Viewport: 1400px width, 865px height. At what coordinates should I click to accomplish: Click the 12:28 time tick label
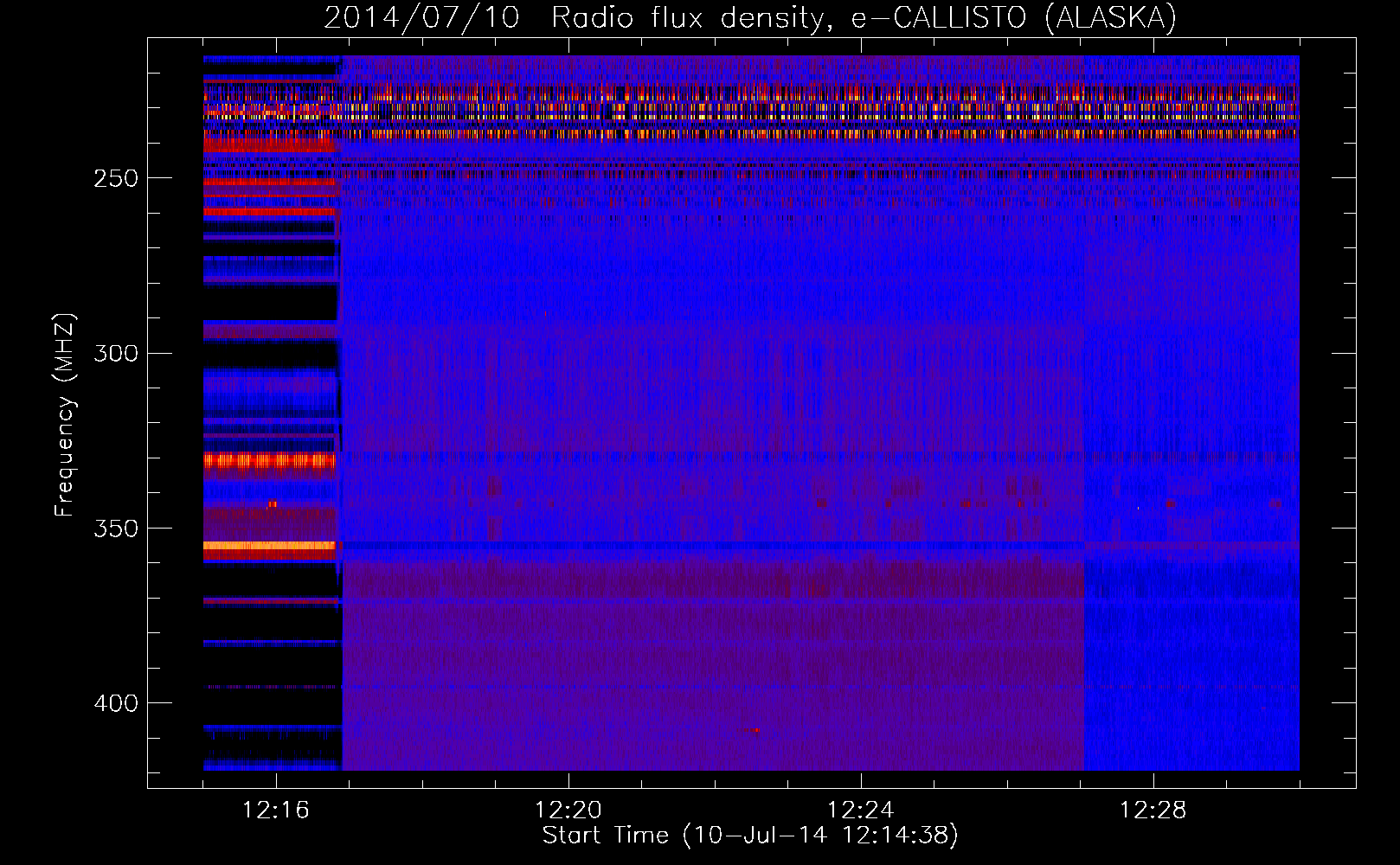tap(1153, 811)
